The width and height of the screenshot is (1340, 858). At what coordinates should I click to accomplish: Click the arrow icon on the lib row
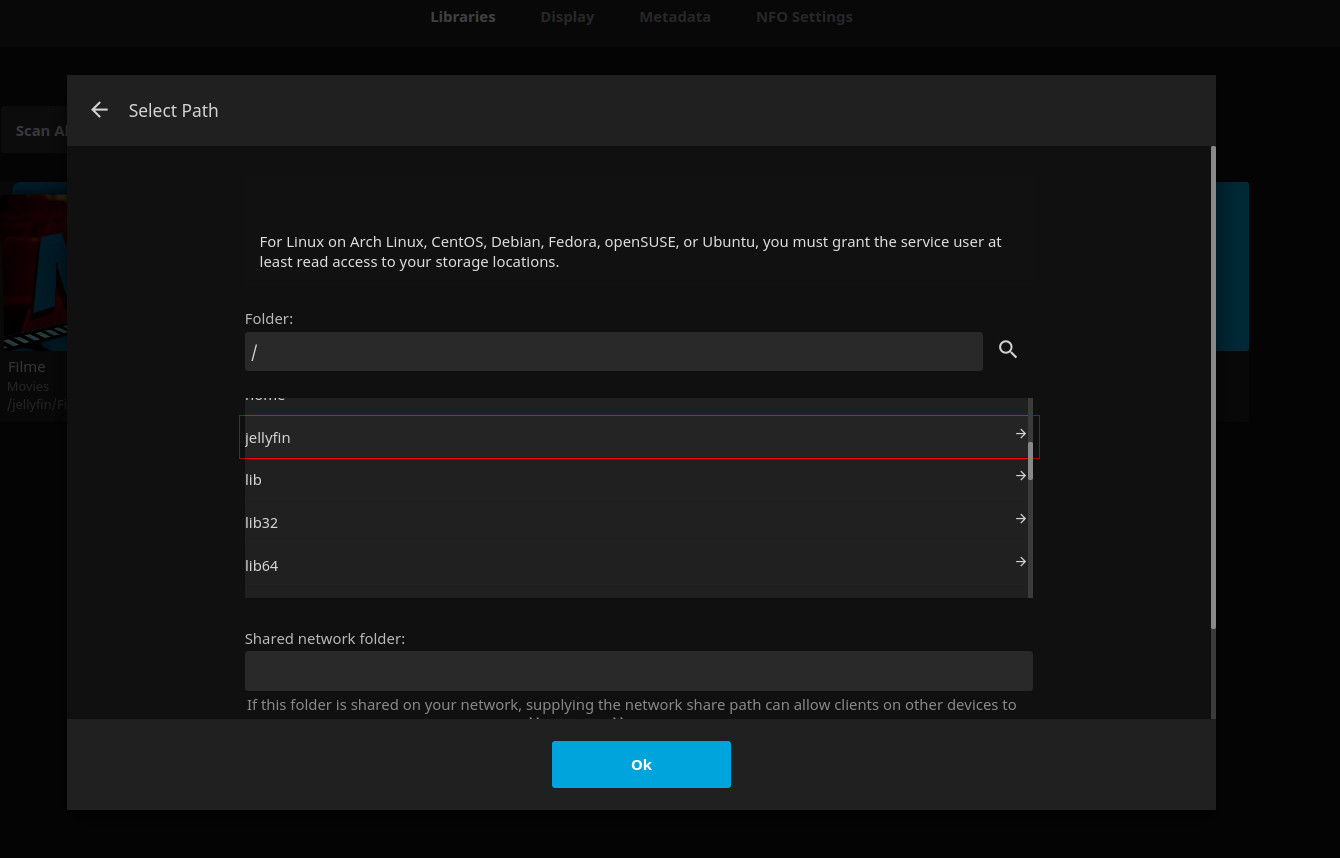click(x=1020, y=476)
